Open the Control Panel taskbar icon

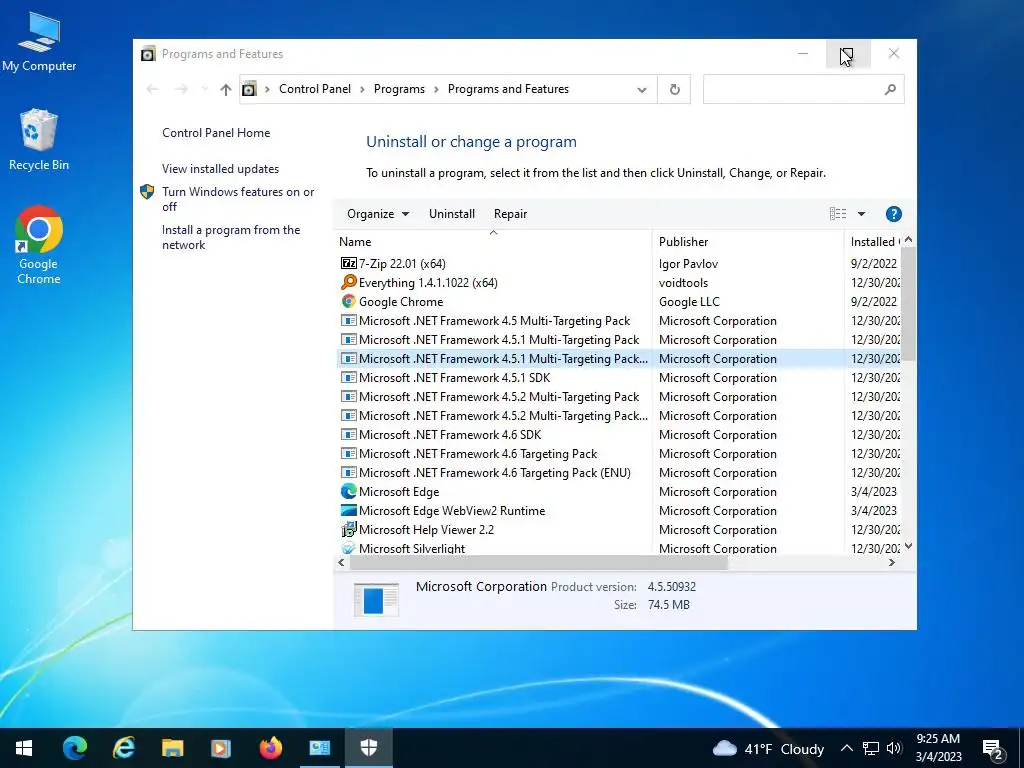pos(319,748)
